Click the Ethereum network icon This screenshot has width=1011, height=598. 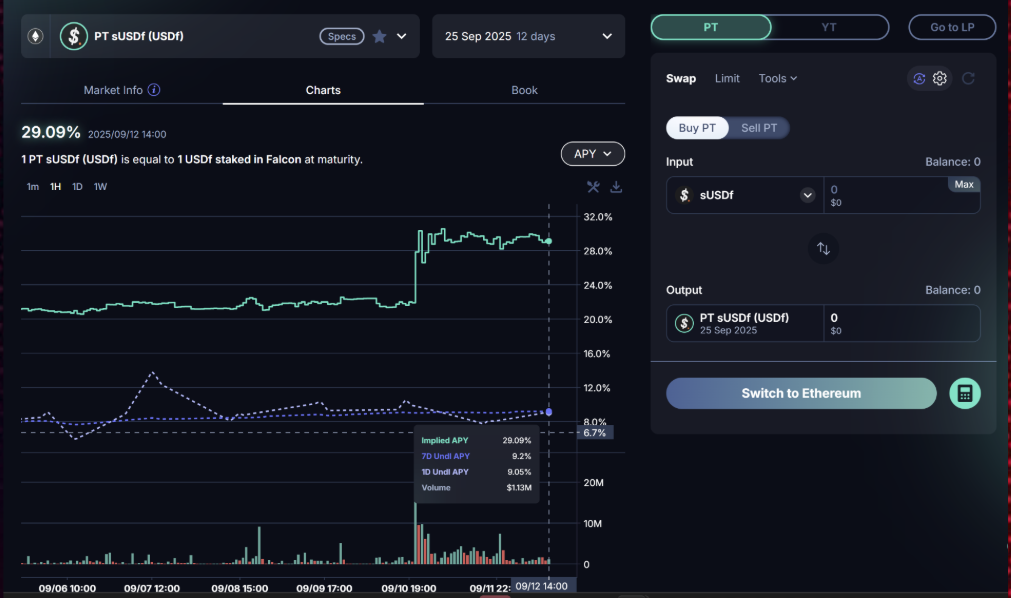(x=35, y=36)
